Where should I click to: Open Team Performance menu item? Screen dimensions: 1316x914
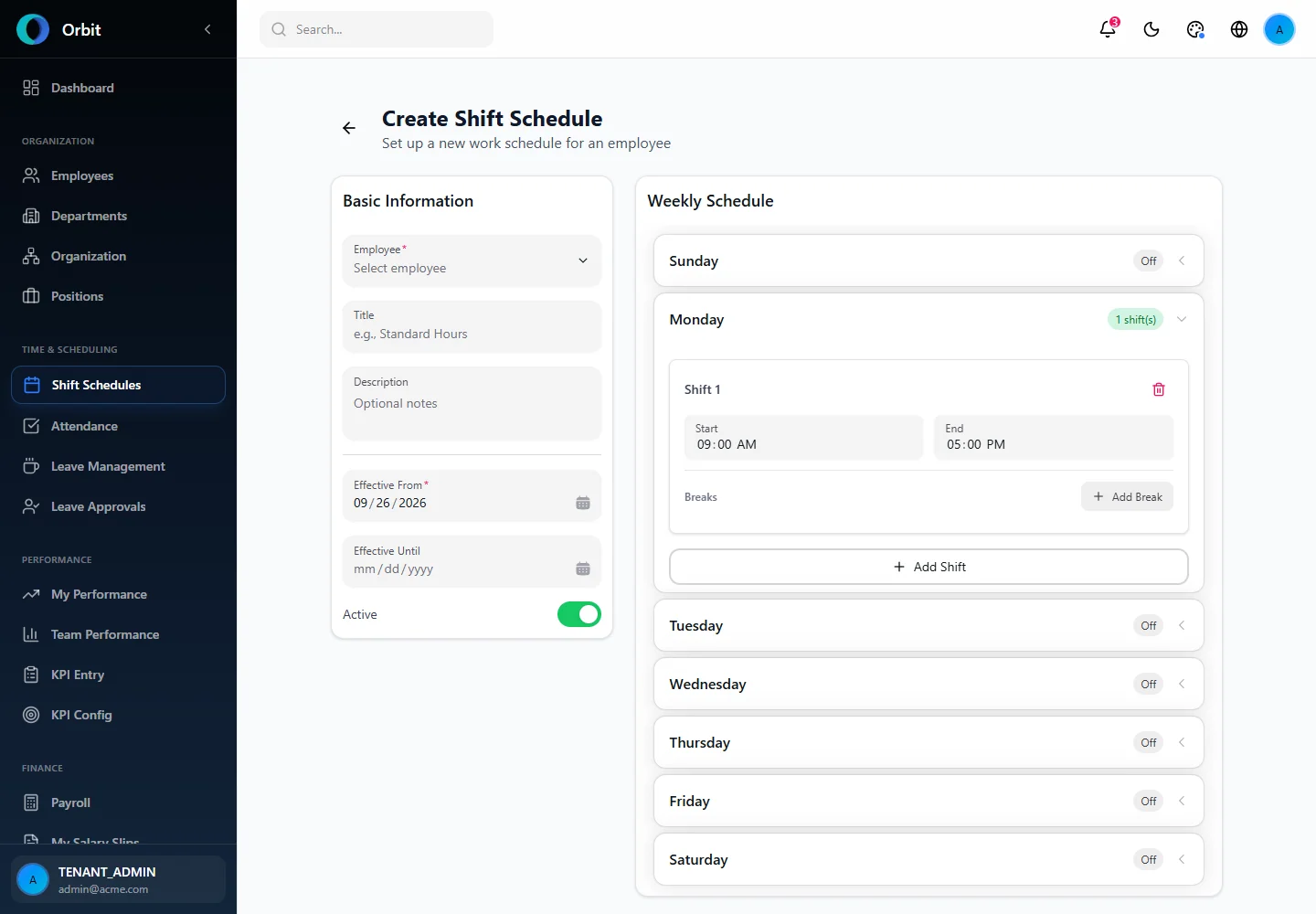118,634
